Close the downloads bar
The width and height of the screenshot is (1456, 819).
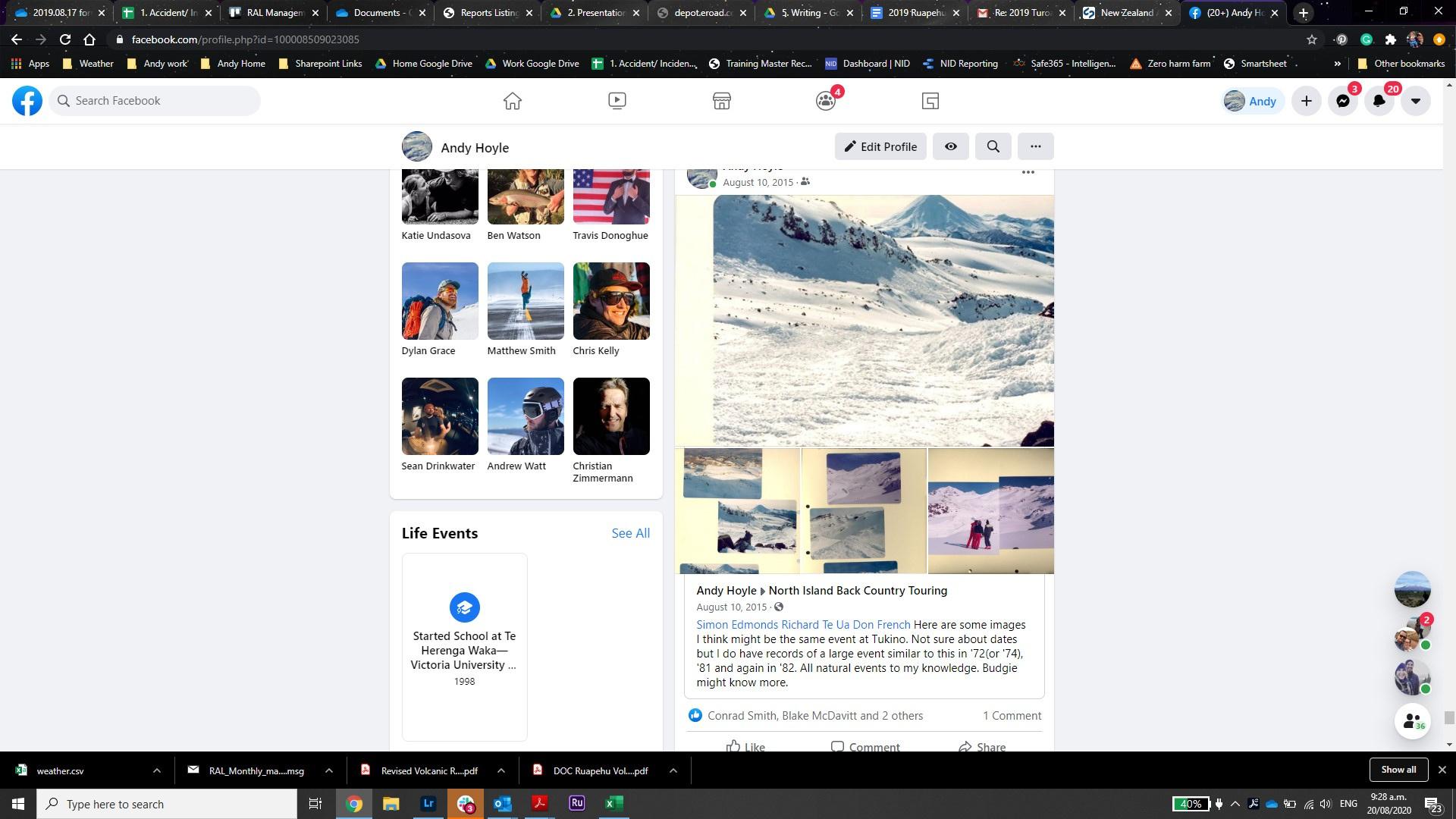tap(1442, 770)
